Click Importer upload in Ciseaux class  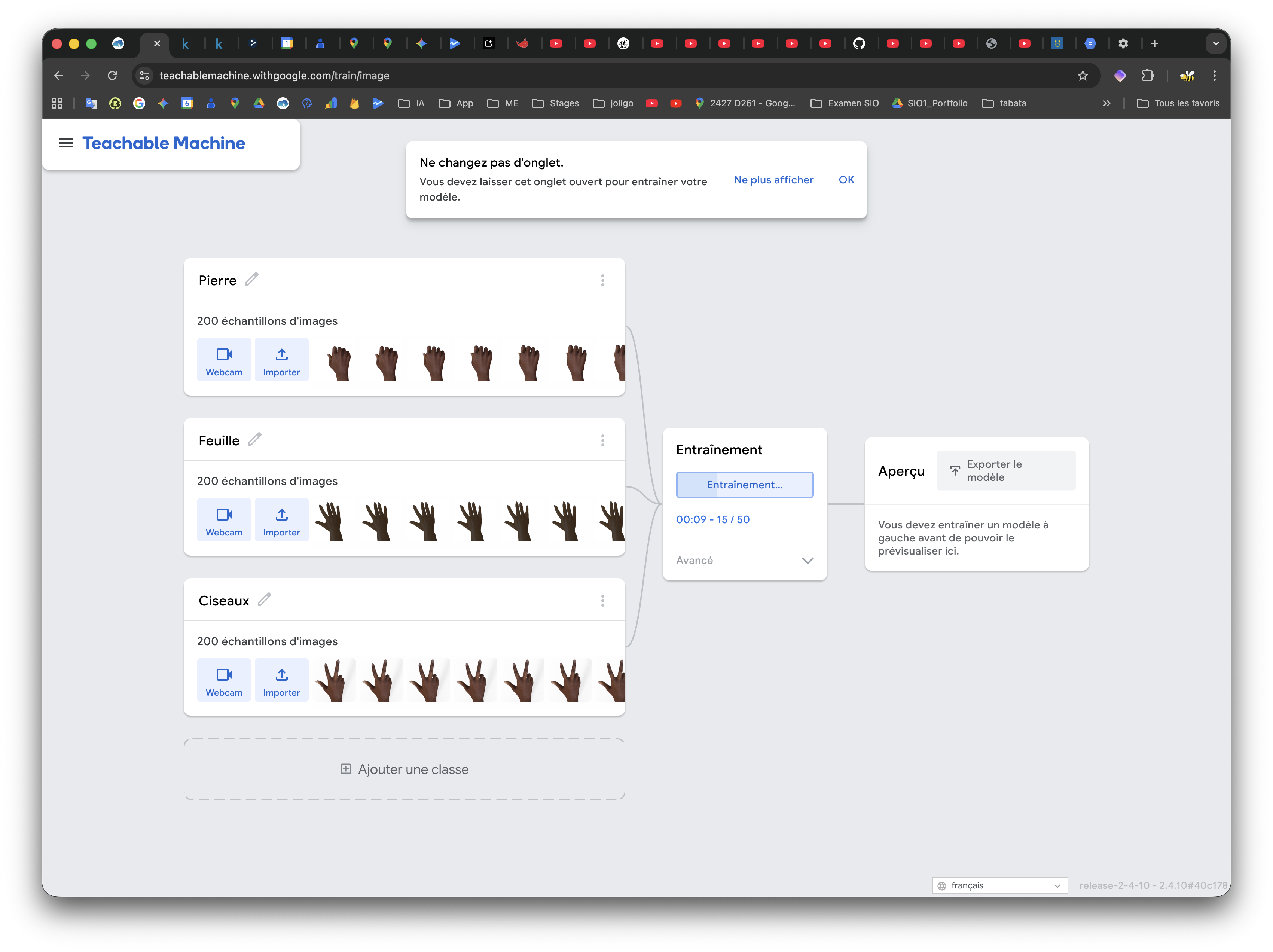tap(281, 680)
